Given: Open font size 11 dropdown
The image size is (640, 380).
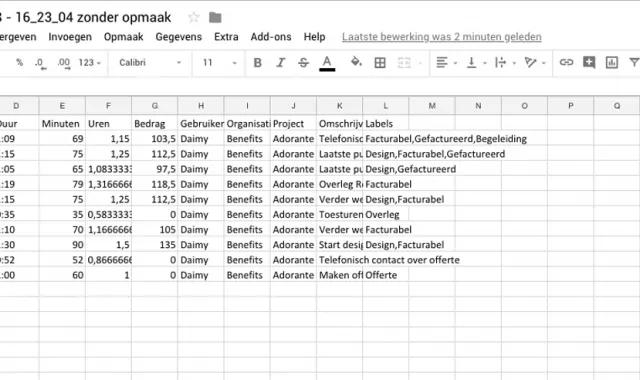Looking at the screenshot, I should point(219,63).
